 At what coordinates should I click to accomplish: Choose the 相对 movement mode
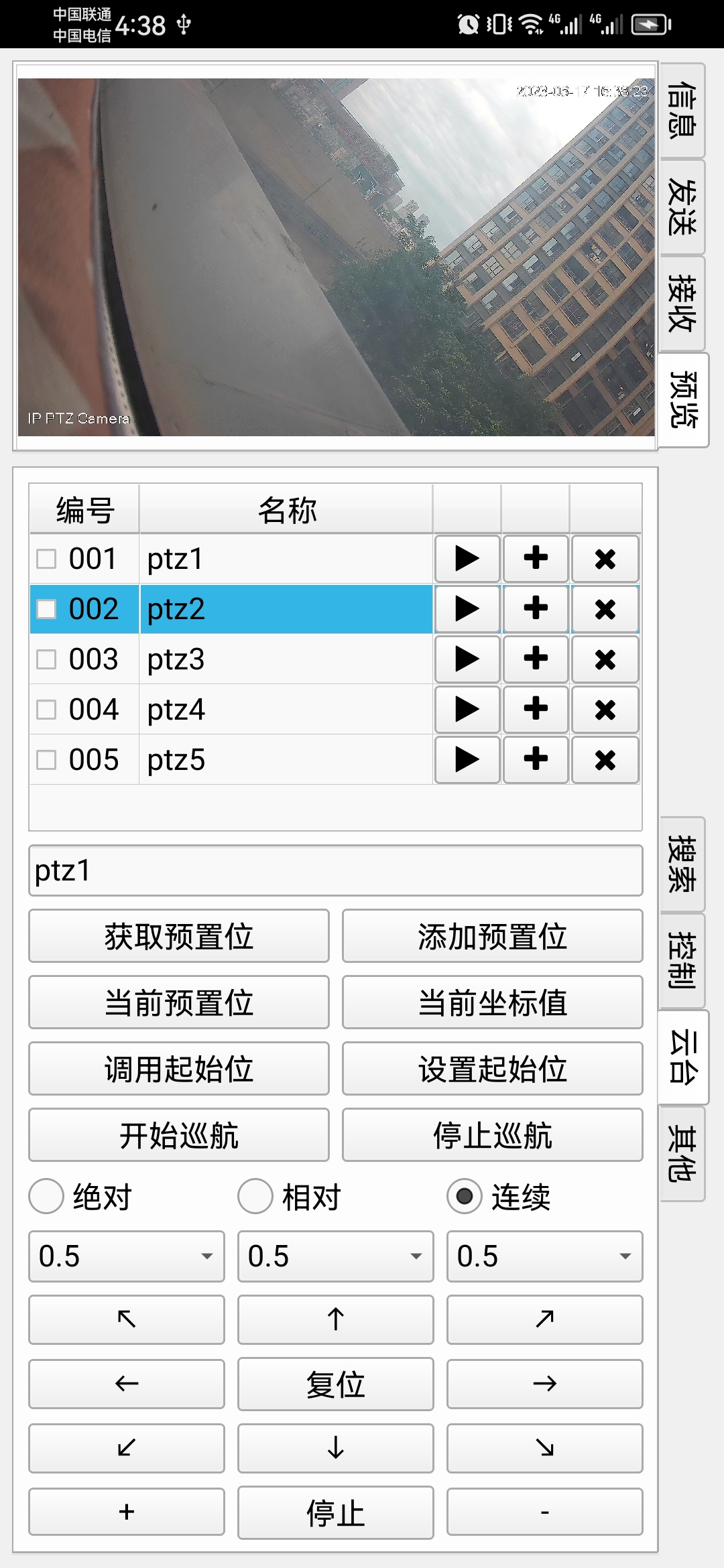[255, 1197]
